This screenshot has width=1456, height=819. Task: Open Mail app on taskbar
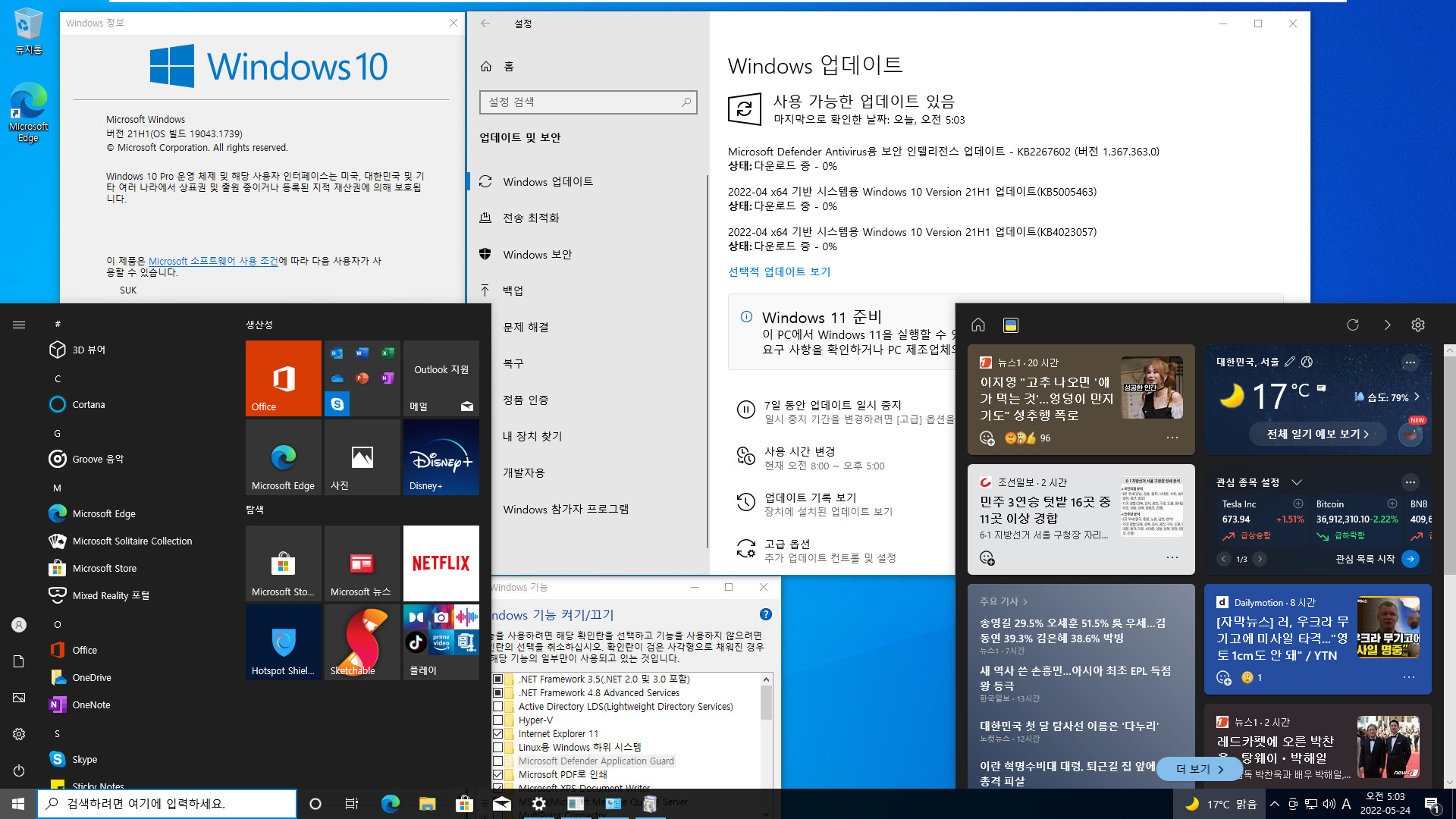[502, 804]
